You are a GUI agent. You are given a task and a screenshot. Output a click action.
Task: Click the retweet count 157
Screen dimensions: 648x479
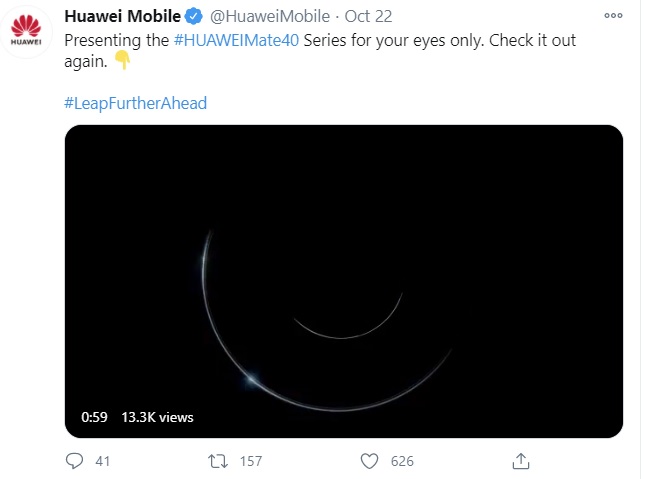pyautogui.click(x=251, y=461)
